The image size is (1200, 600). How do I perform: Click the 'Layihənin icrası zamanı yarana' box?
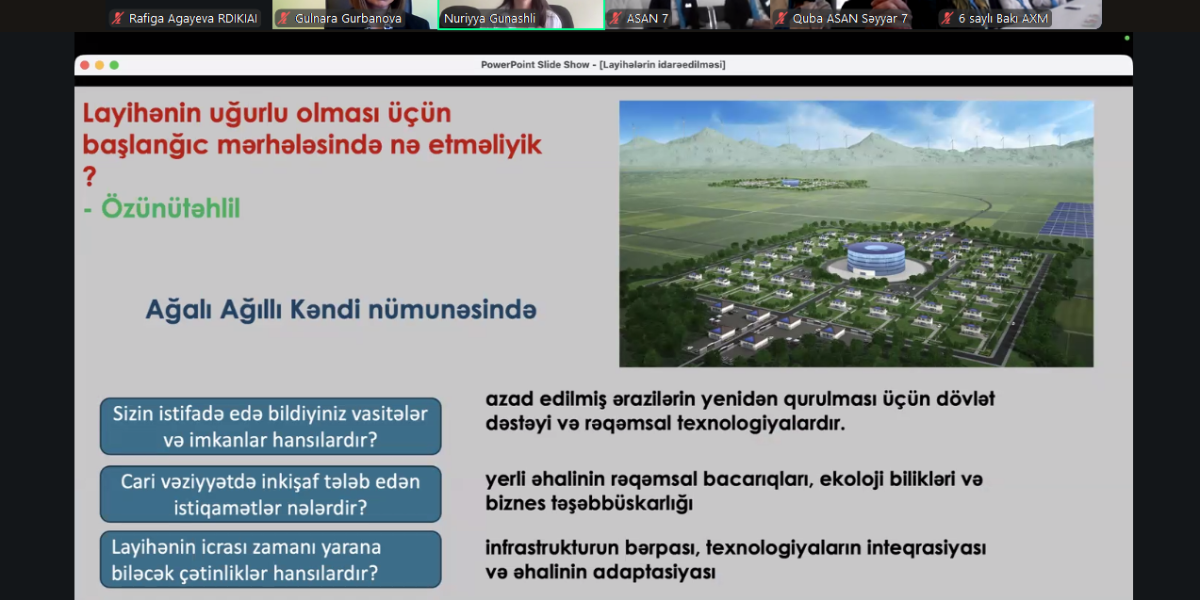[x=270, y=560]
